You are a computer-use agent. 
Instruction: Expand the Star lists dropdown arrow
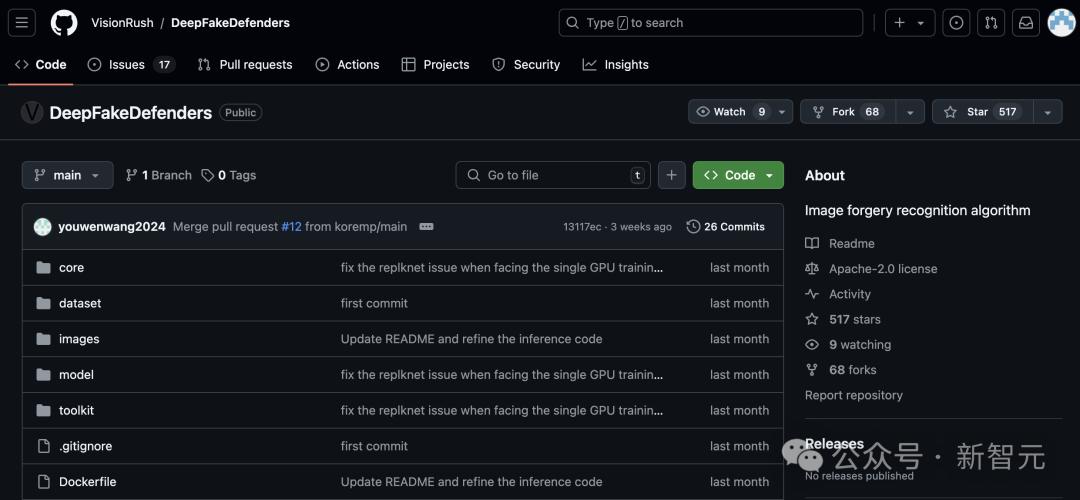tap(1047, 112)
